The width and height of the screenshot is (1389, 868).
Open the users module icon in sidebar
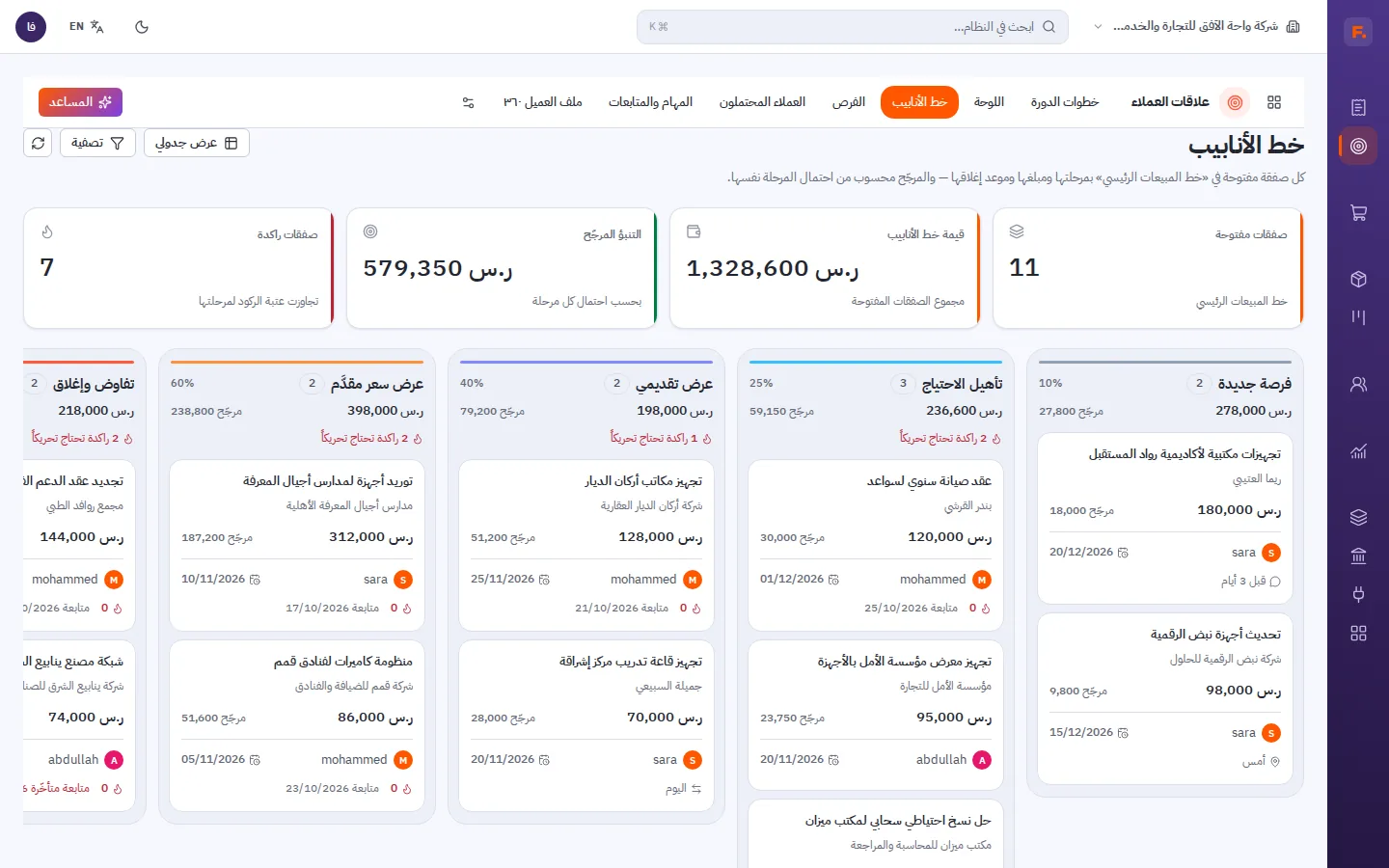click(x=1358, y=384)
